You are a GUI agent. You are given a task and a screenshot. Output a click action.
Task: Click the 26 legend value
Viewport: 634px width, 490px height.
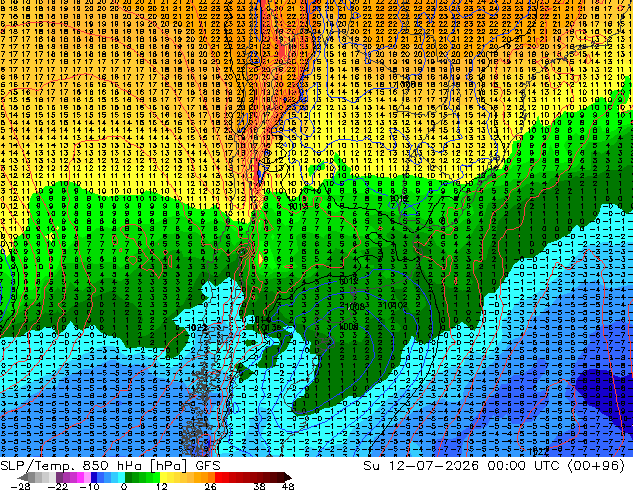(210, 486)
